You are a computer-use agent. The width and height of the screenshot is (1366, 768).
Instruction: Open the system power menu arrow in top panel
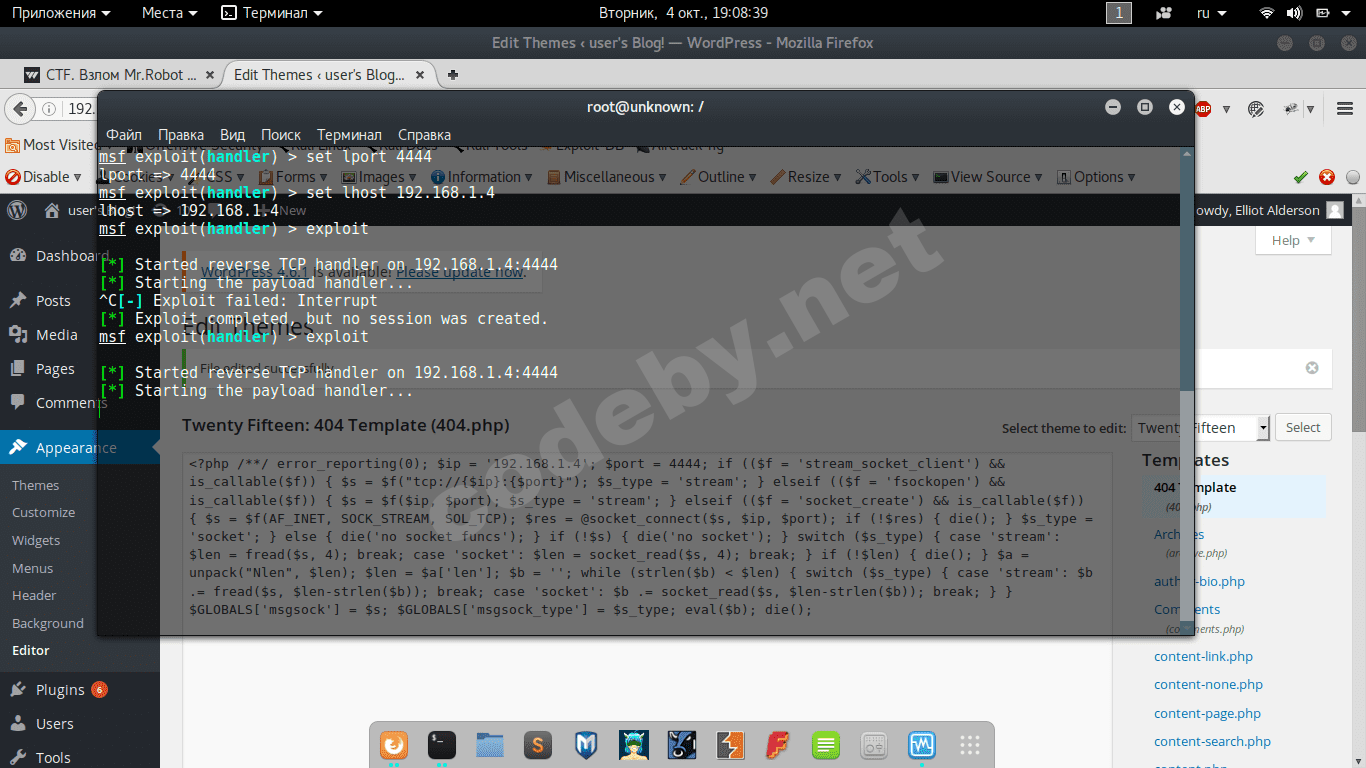click(1346, 13)
